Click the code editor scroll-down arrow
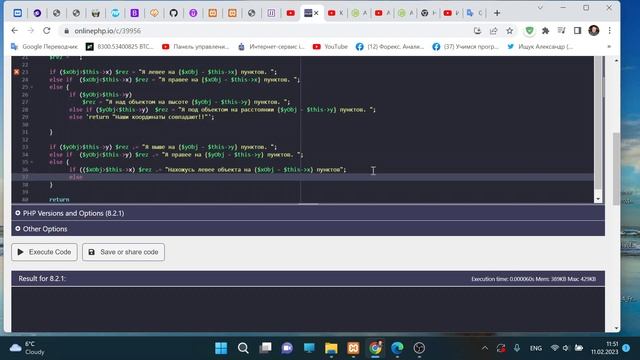This screenshot has width=640, height=360. pyautogui.click(x=598, y=199)
